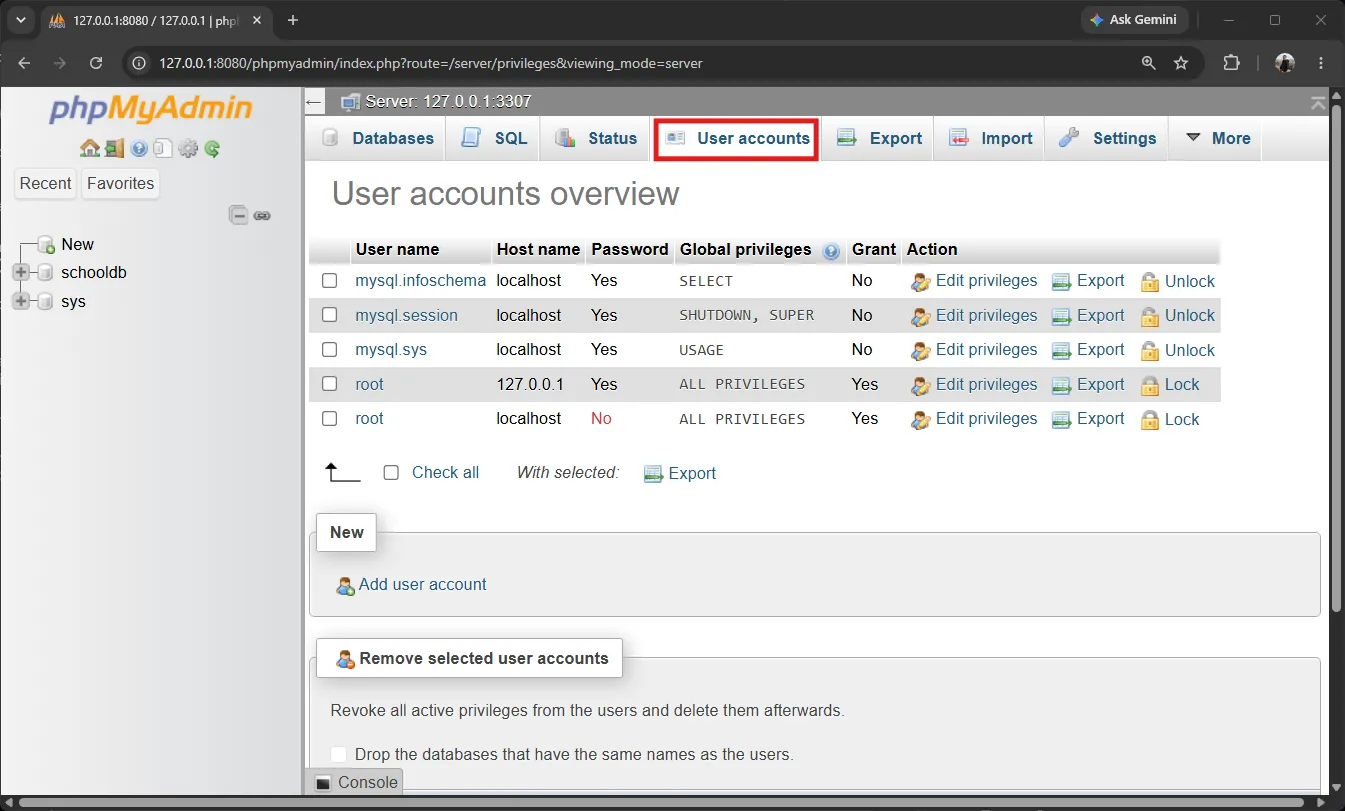1345x811 pixels.
Task: Collapse all tree nodes with minus icon
Action: point(238,215)
